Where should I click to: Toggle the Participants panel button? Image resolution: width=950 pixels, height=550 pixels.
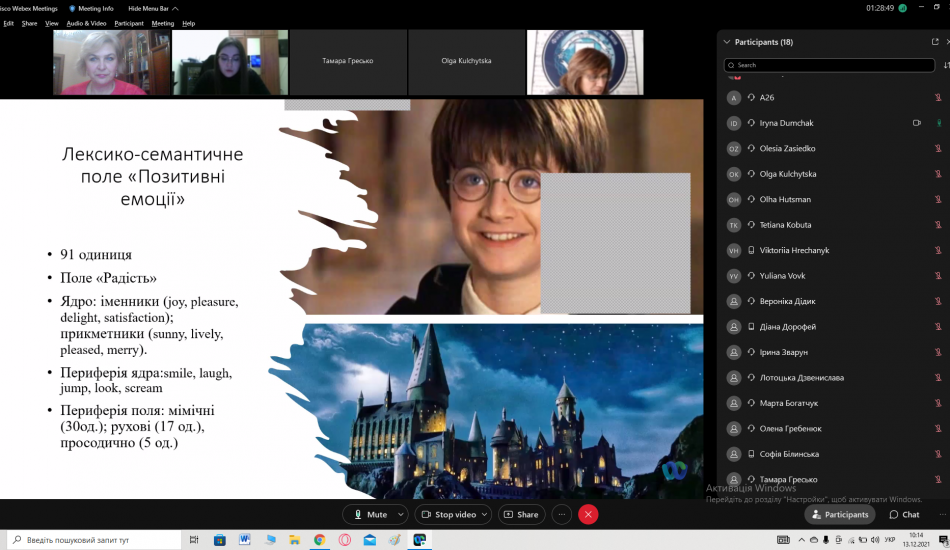[840, 514]
